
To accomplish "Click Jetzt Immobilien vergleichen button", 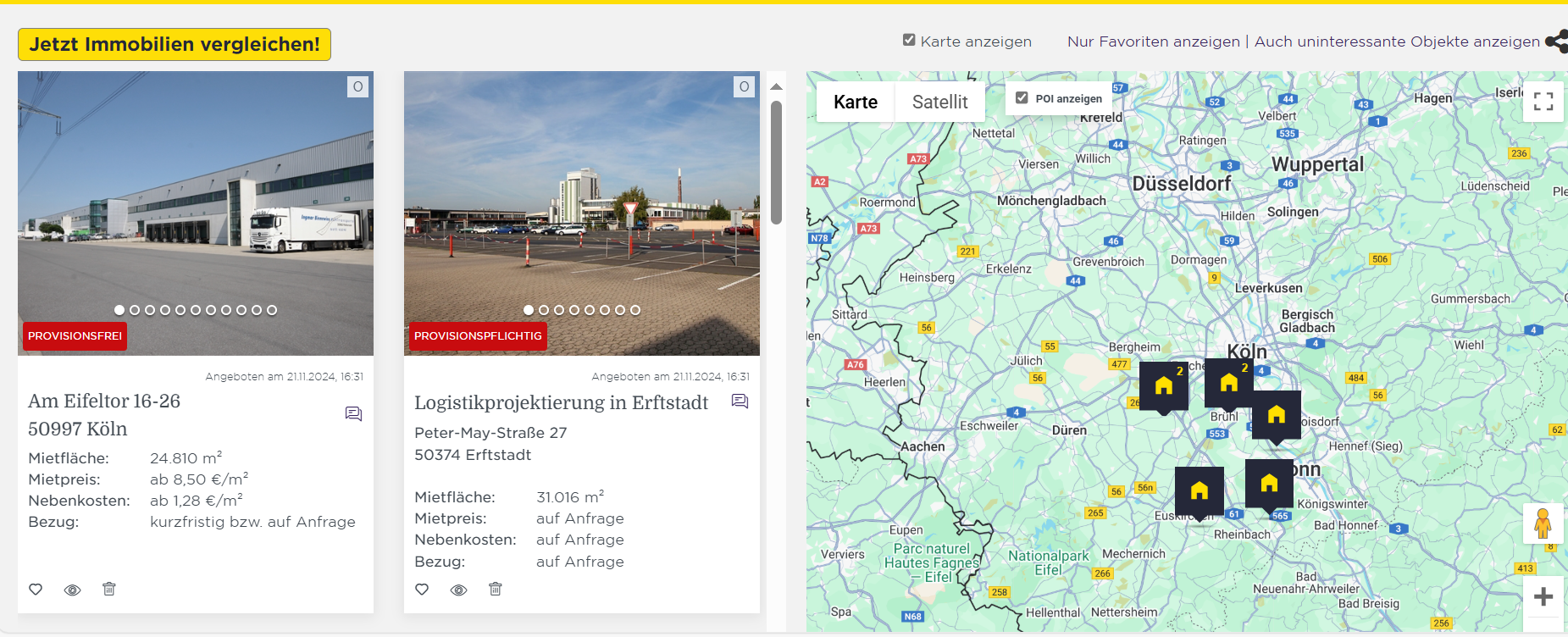I will tap(175, 44).
